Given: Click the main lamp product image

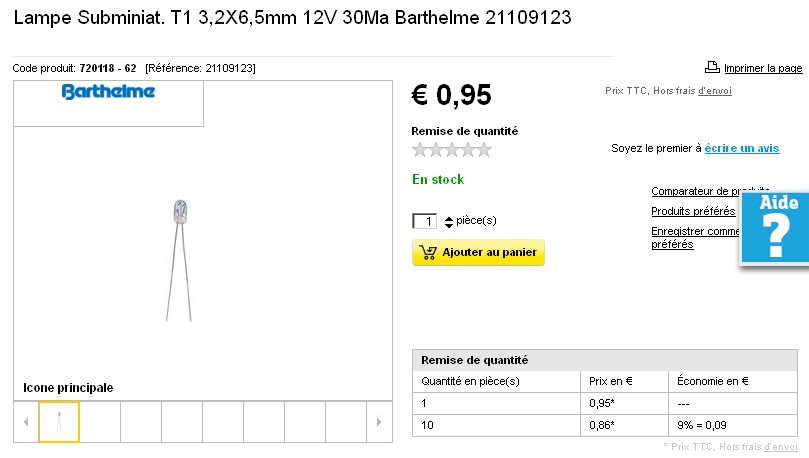Looking at the screenshot, I should pos(178,259).
